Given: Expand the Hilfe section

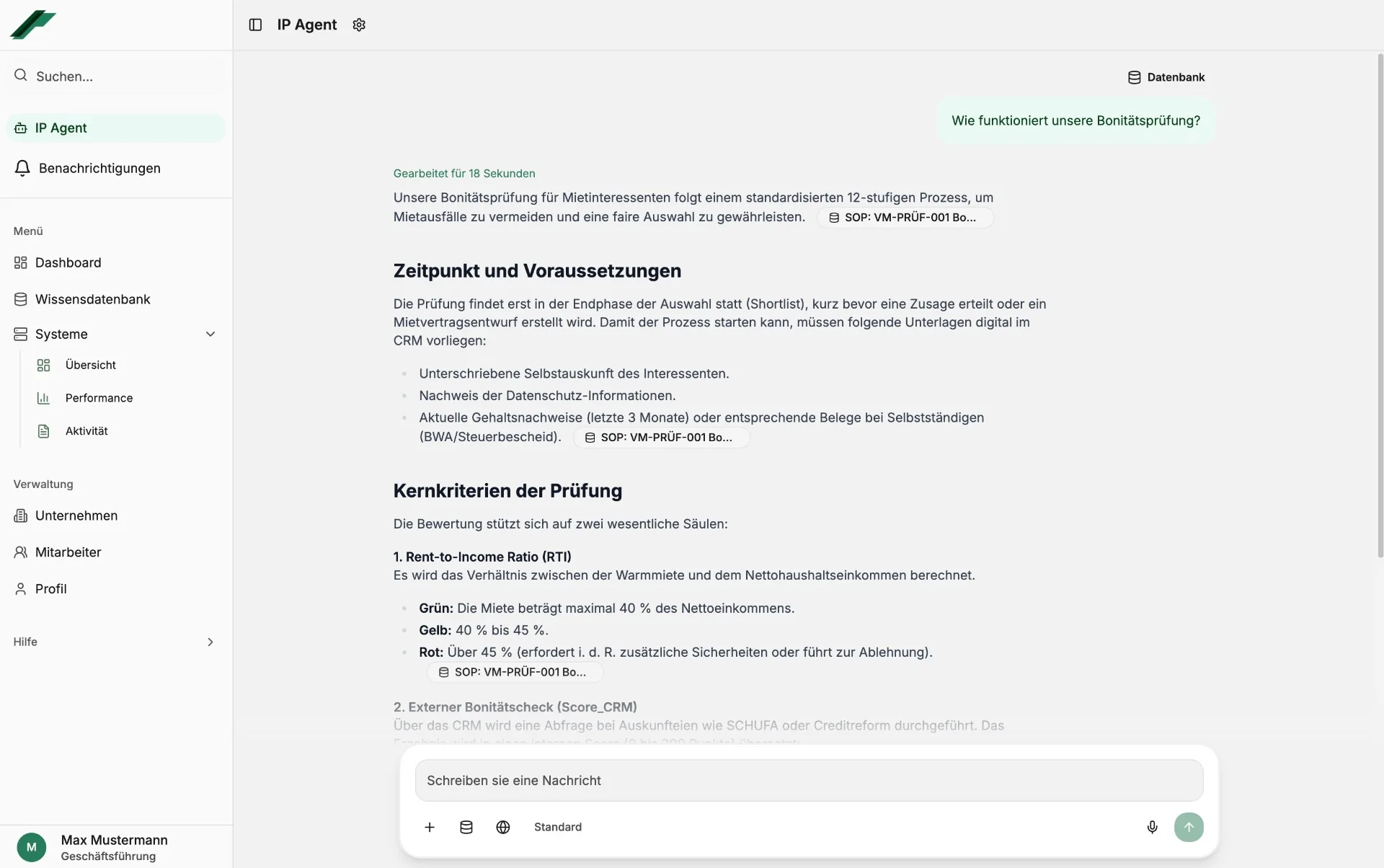Looking at the screenshot, I should click(x=210, y=642).
